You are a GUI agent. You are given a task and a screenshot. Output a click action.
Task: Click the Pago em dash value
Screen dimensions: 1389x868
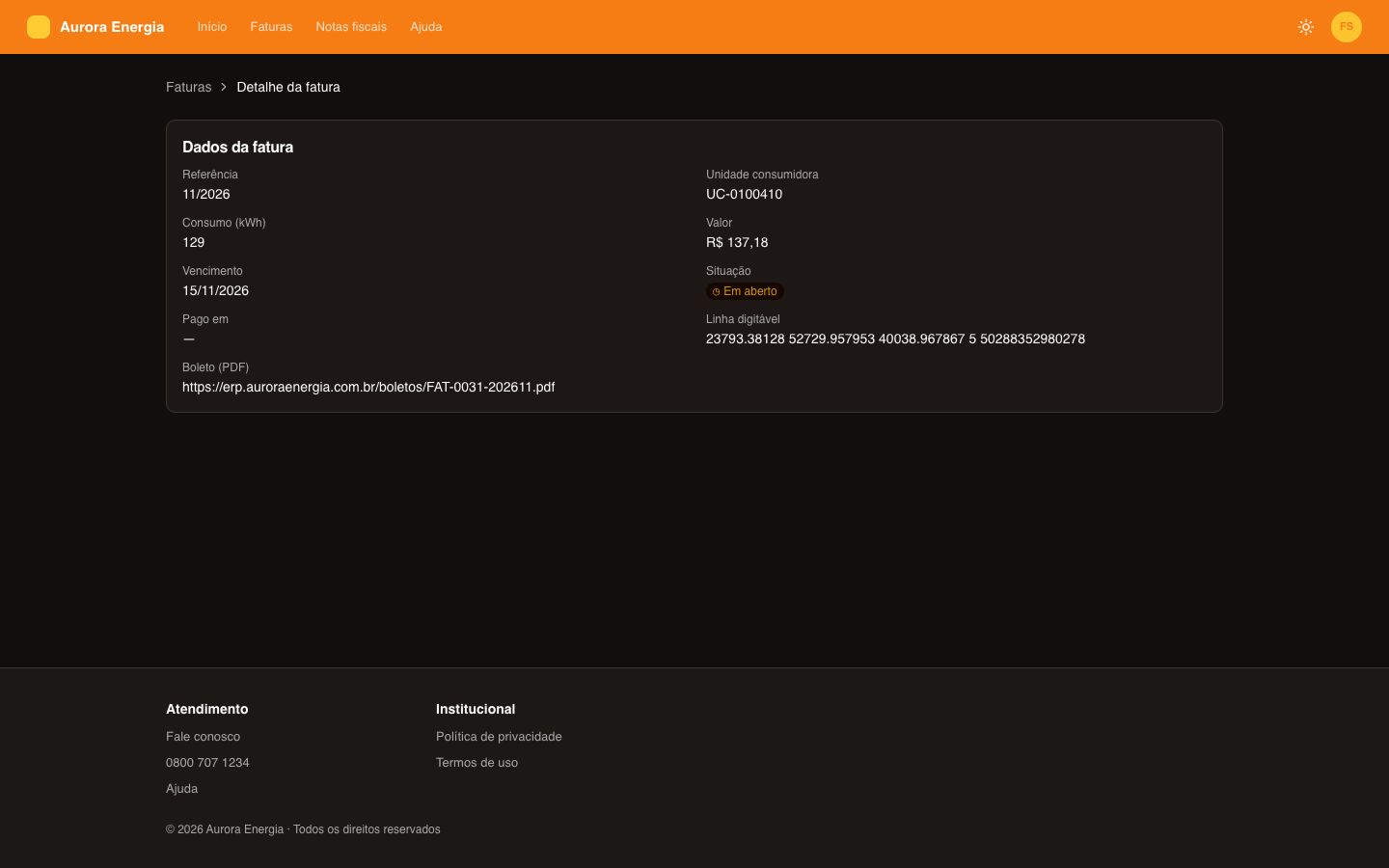(x=189, y=339)
